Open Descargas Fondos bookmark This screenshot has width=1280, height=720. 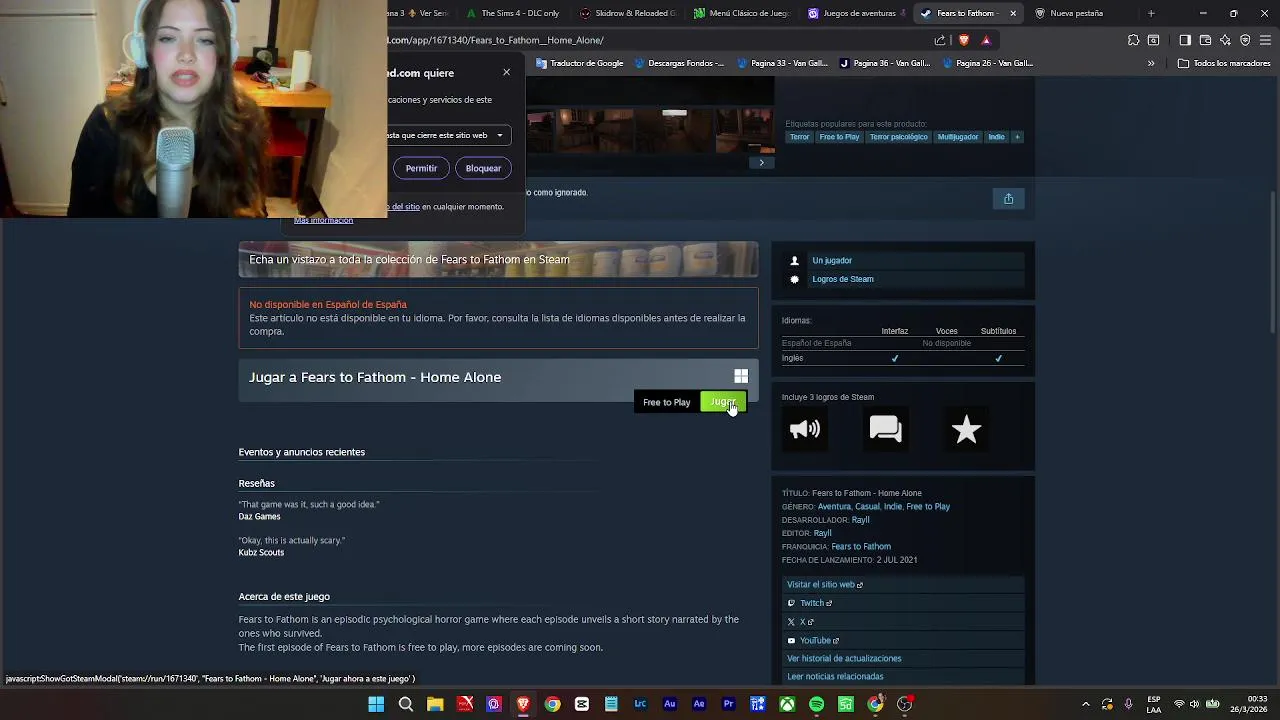pyautogui.click(x=678, y=63)
